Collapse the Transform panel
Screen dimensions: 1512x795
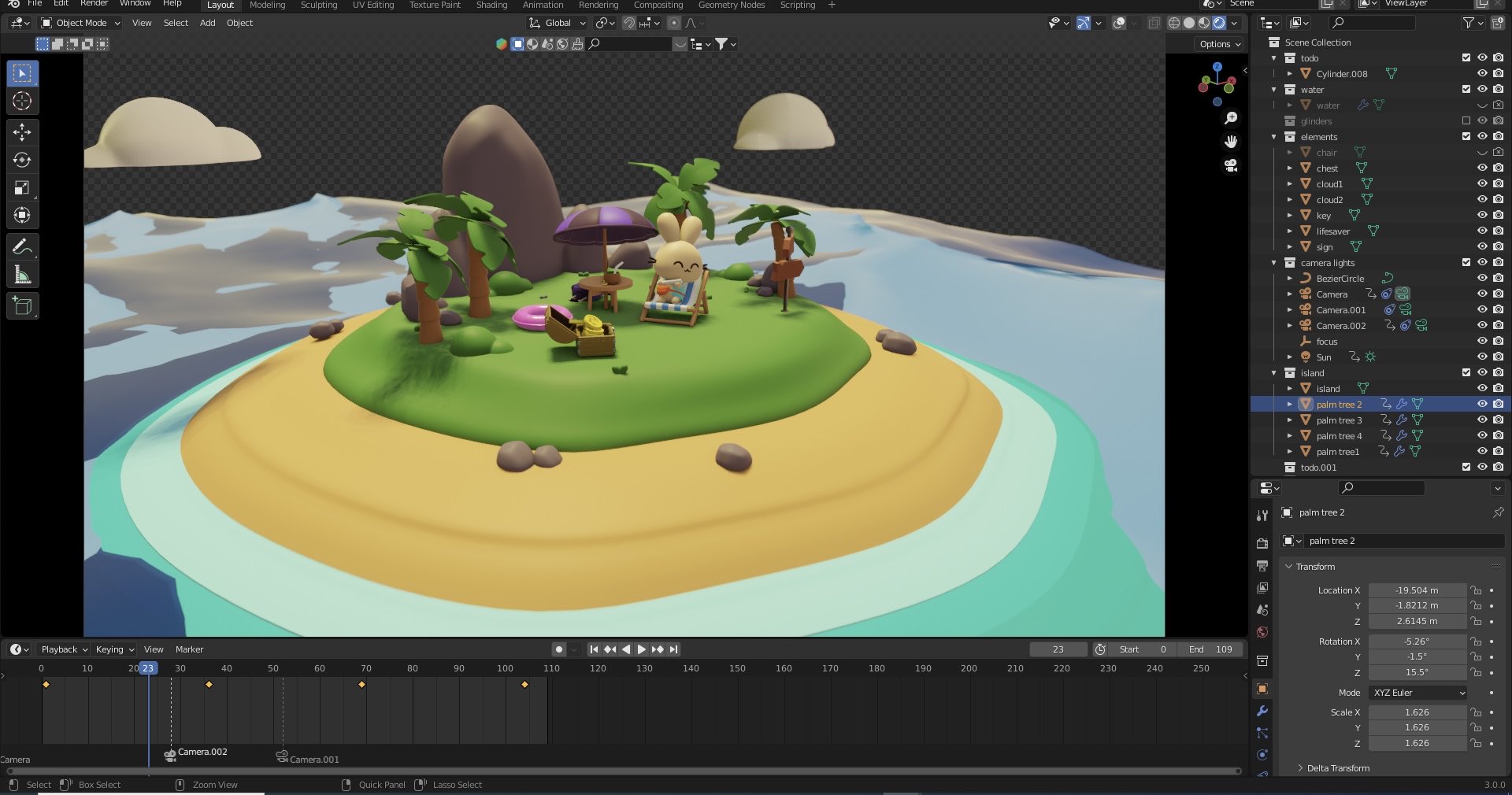(x=1314, y=567)
